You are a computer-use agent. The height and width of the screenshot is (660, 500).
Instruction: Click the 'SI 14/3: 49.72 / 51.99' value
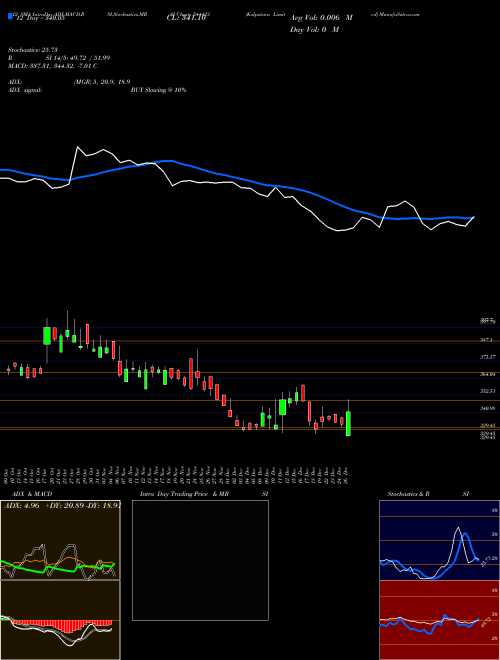pyautogui.click(x=79, y=58)
